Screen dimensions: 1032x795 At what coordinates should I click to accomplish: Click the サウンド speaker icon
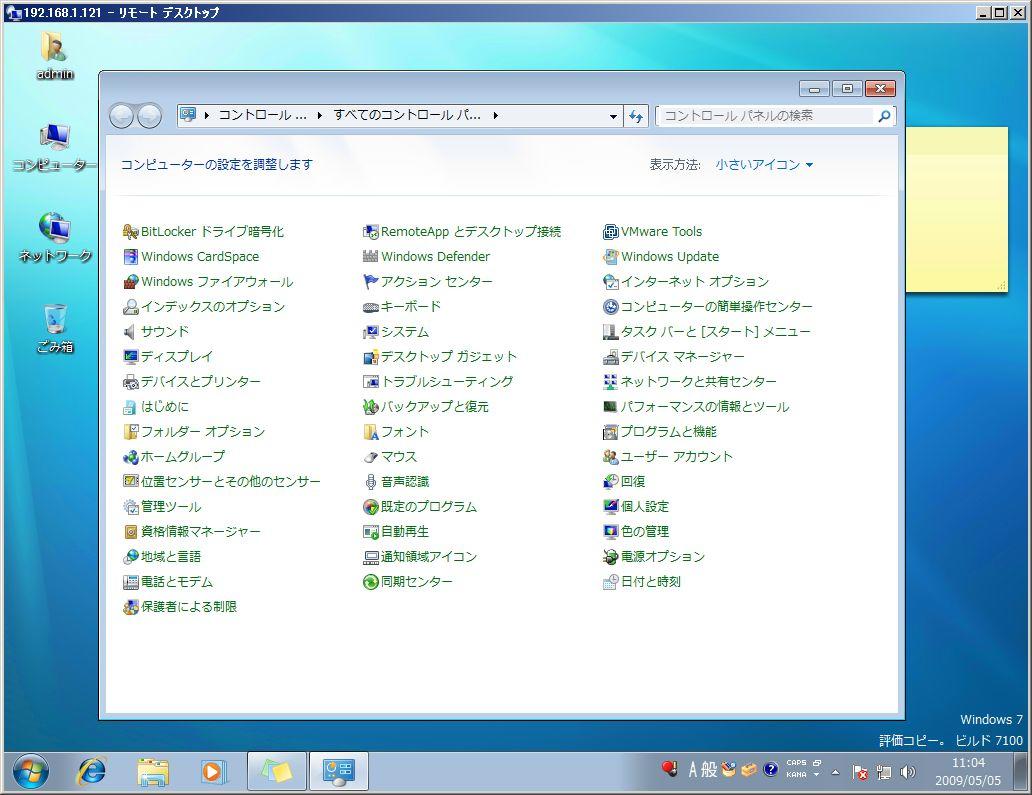(130, 332)
